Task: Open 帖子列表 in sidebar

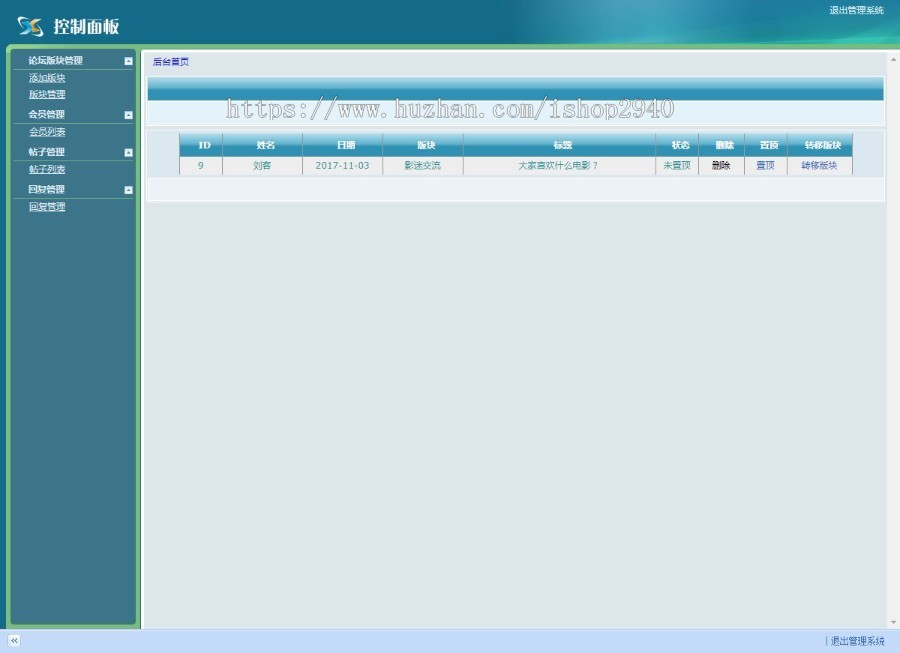Action: pos(47,169)
